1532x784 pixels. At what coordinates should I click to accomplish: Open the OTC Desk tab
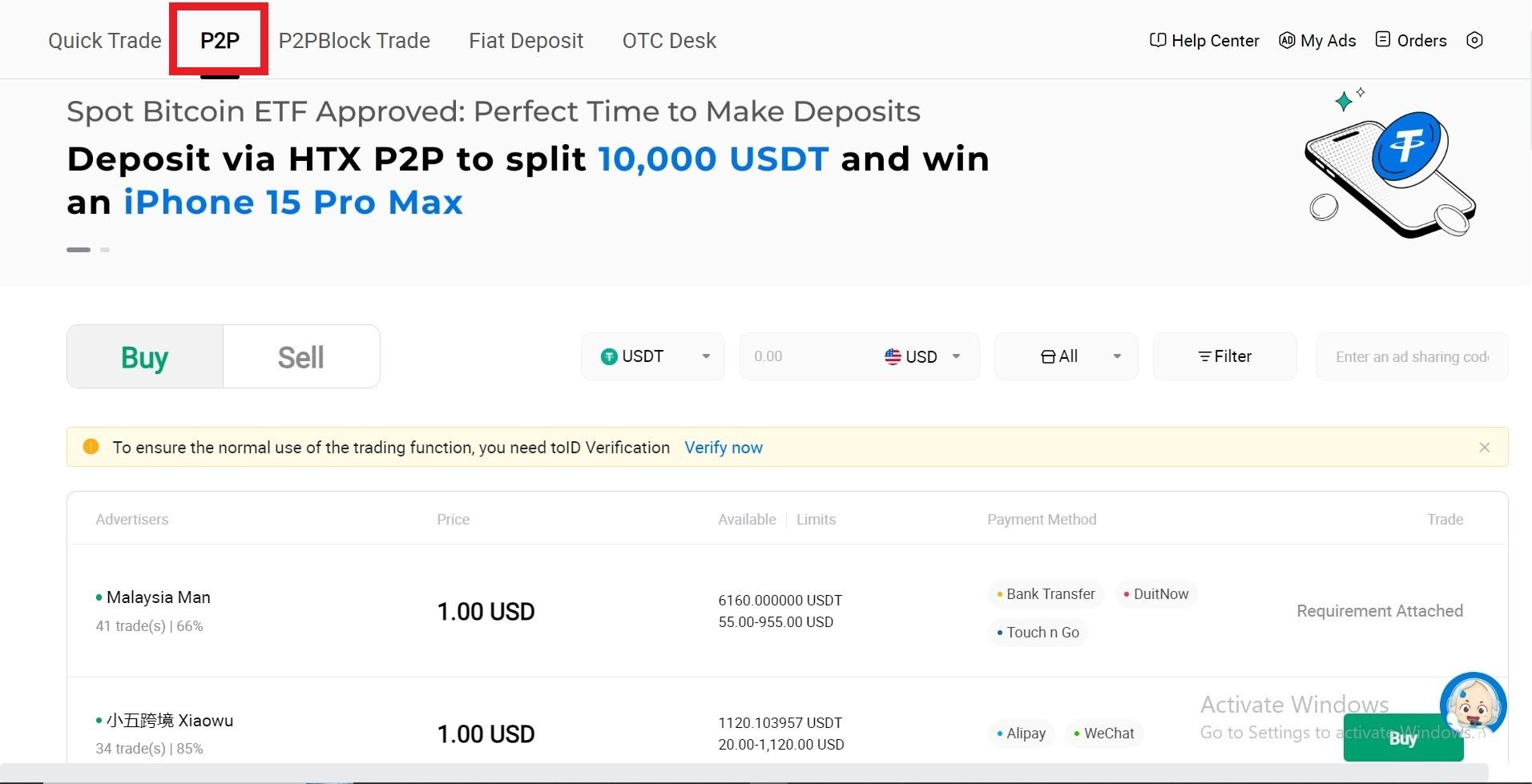(669, 41)
